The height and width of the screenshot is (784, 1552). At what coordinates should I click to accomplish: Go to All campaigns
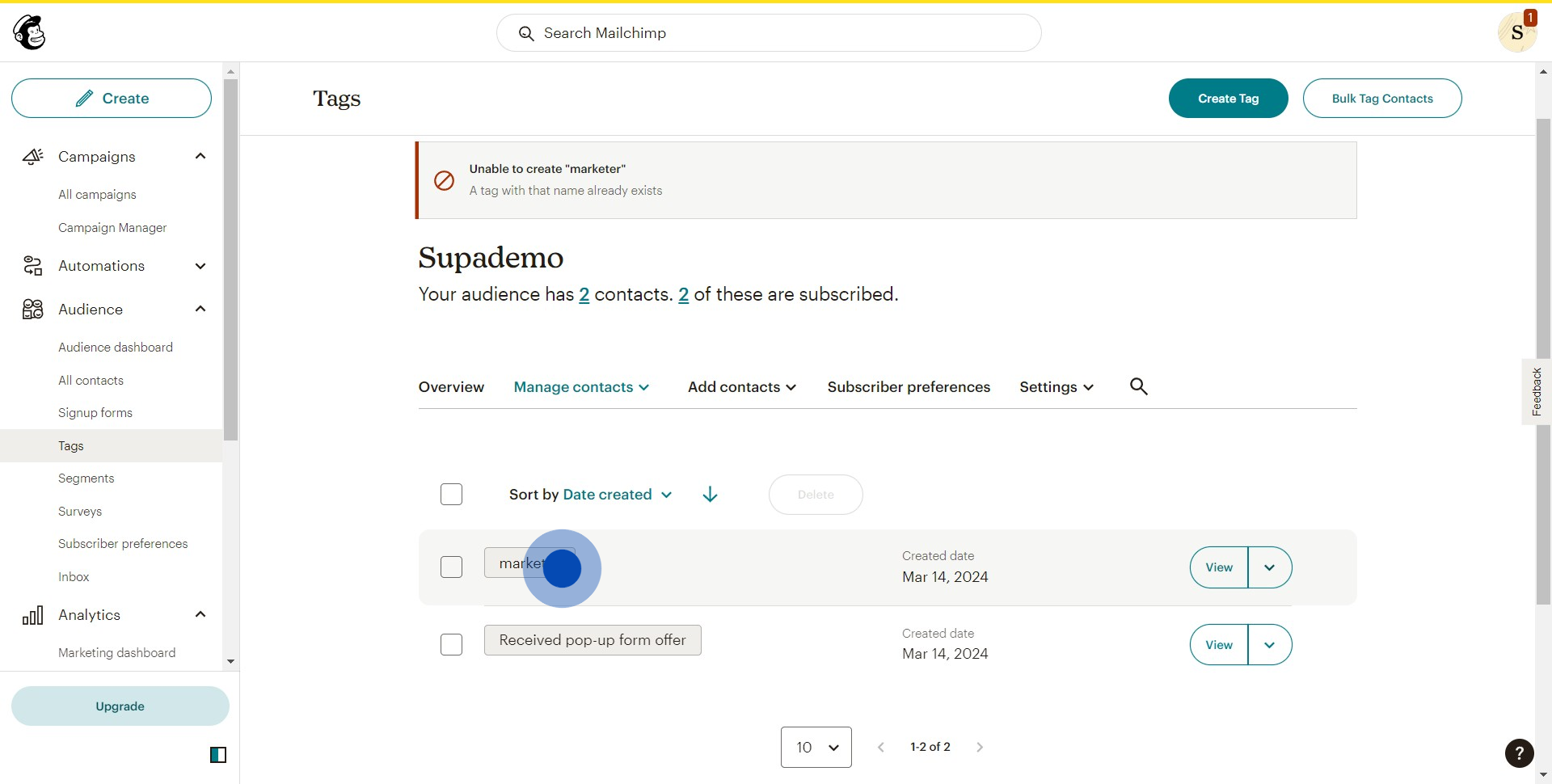tap(97, 195)
